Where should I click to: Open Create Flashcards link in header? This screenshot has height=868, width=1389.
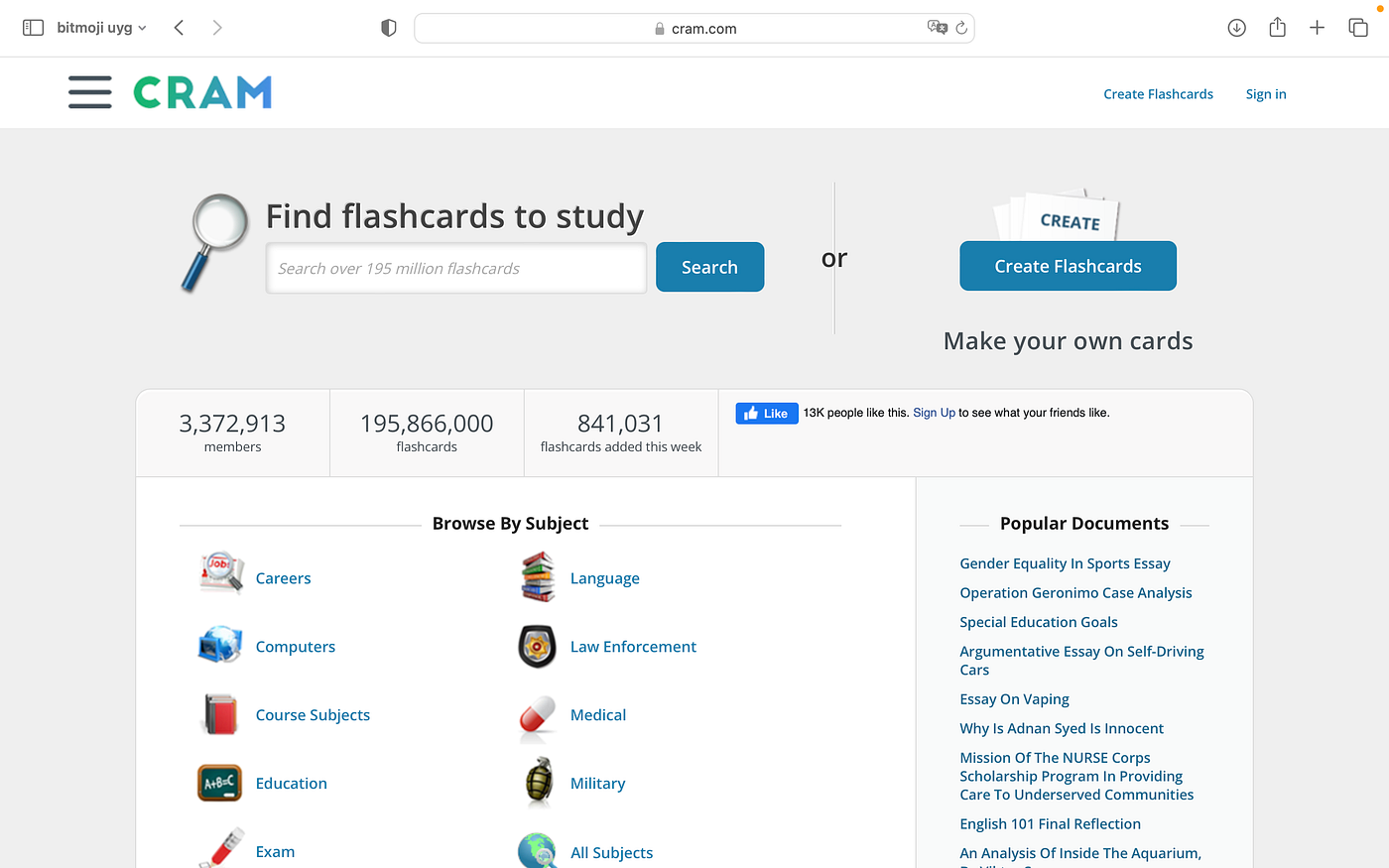point(1158,94)
